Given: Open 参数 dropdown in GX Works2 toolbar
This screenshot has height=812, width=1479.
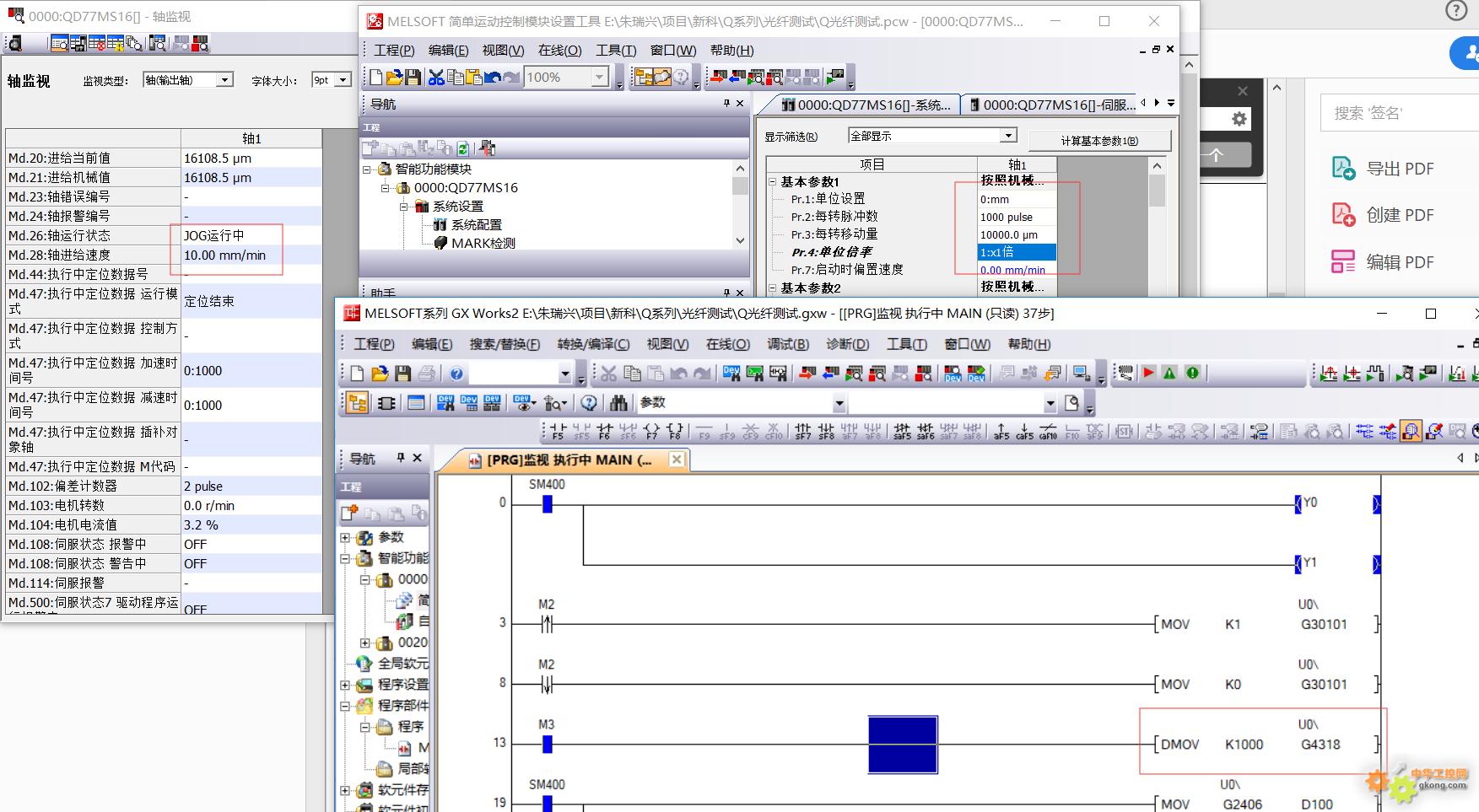Looking at the screenshot, I should click(839, 404).
